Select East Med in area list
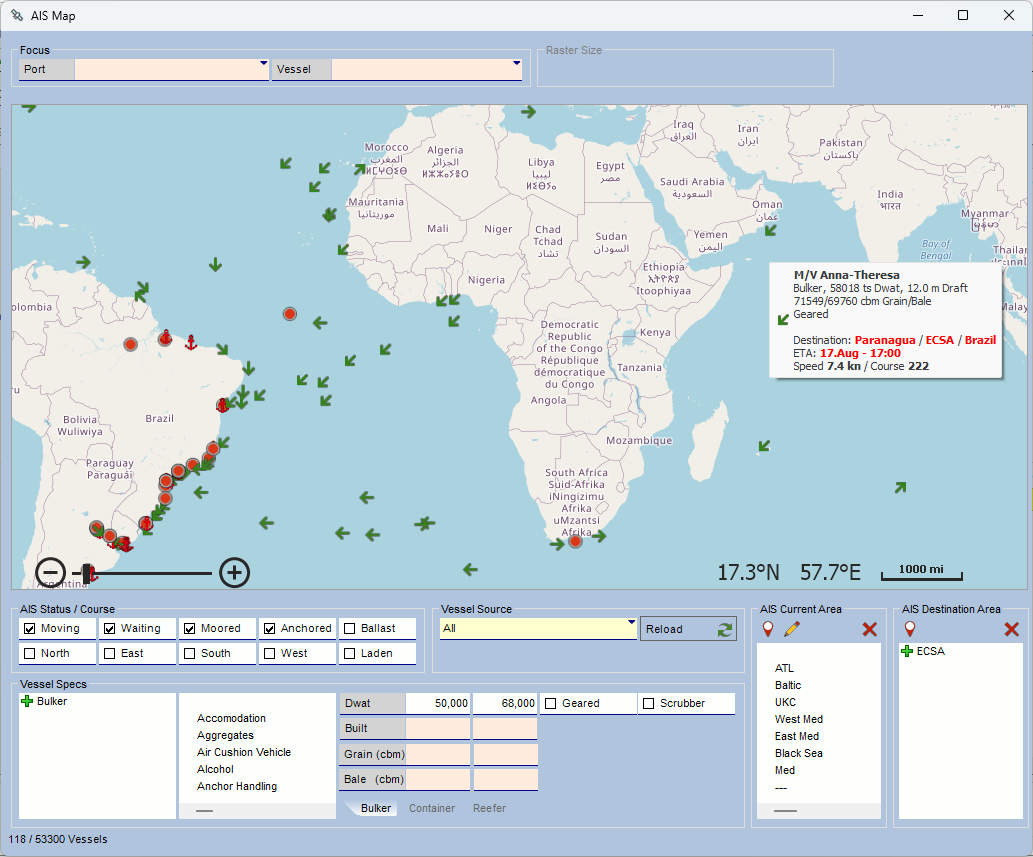This screenshot has height=857, width=1033. pos(796,736)
